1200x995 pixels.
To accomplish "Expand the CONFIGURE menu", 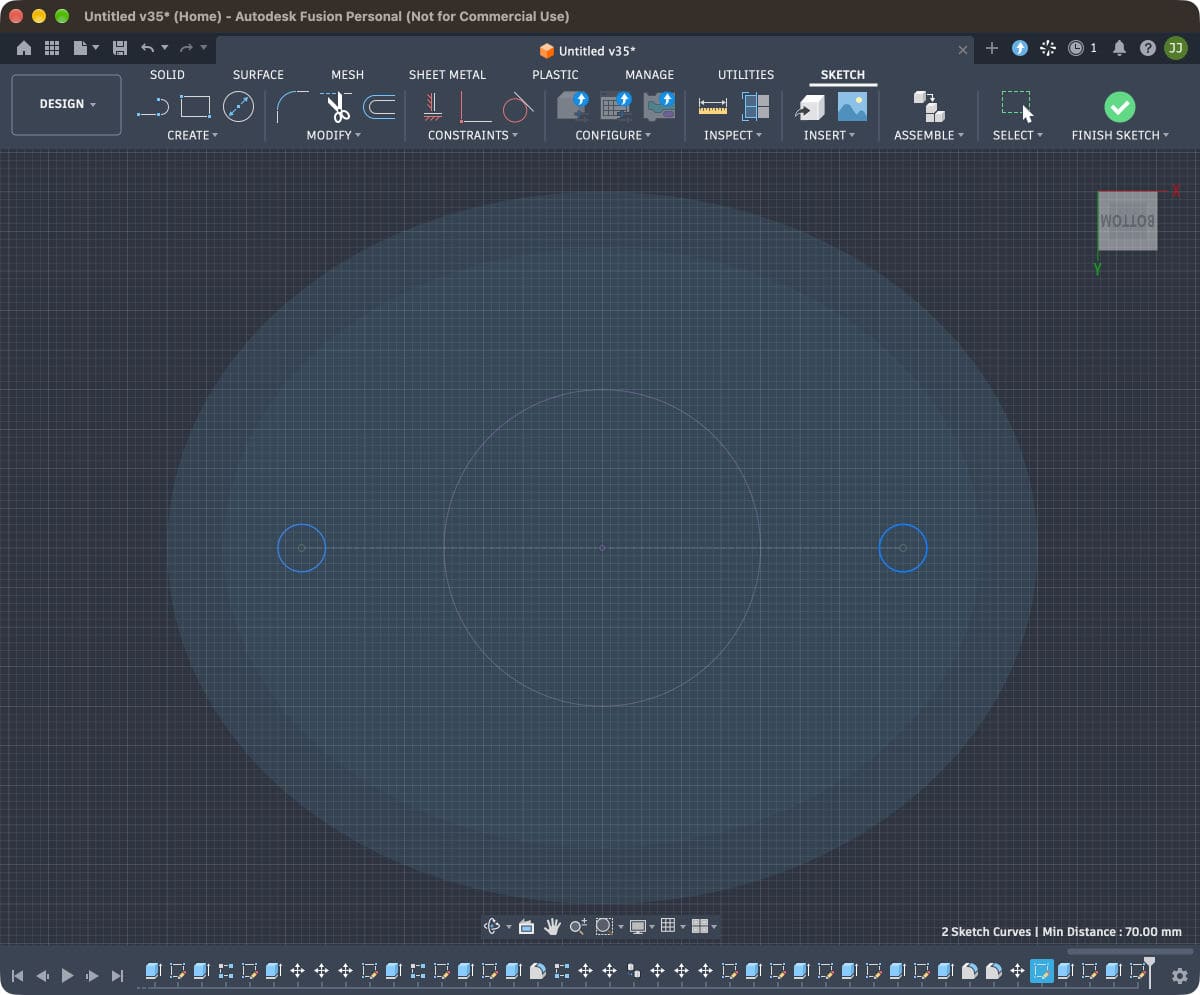I will pyautogui.click(x=613, y=135).
